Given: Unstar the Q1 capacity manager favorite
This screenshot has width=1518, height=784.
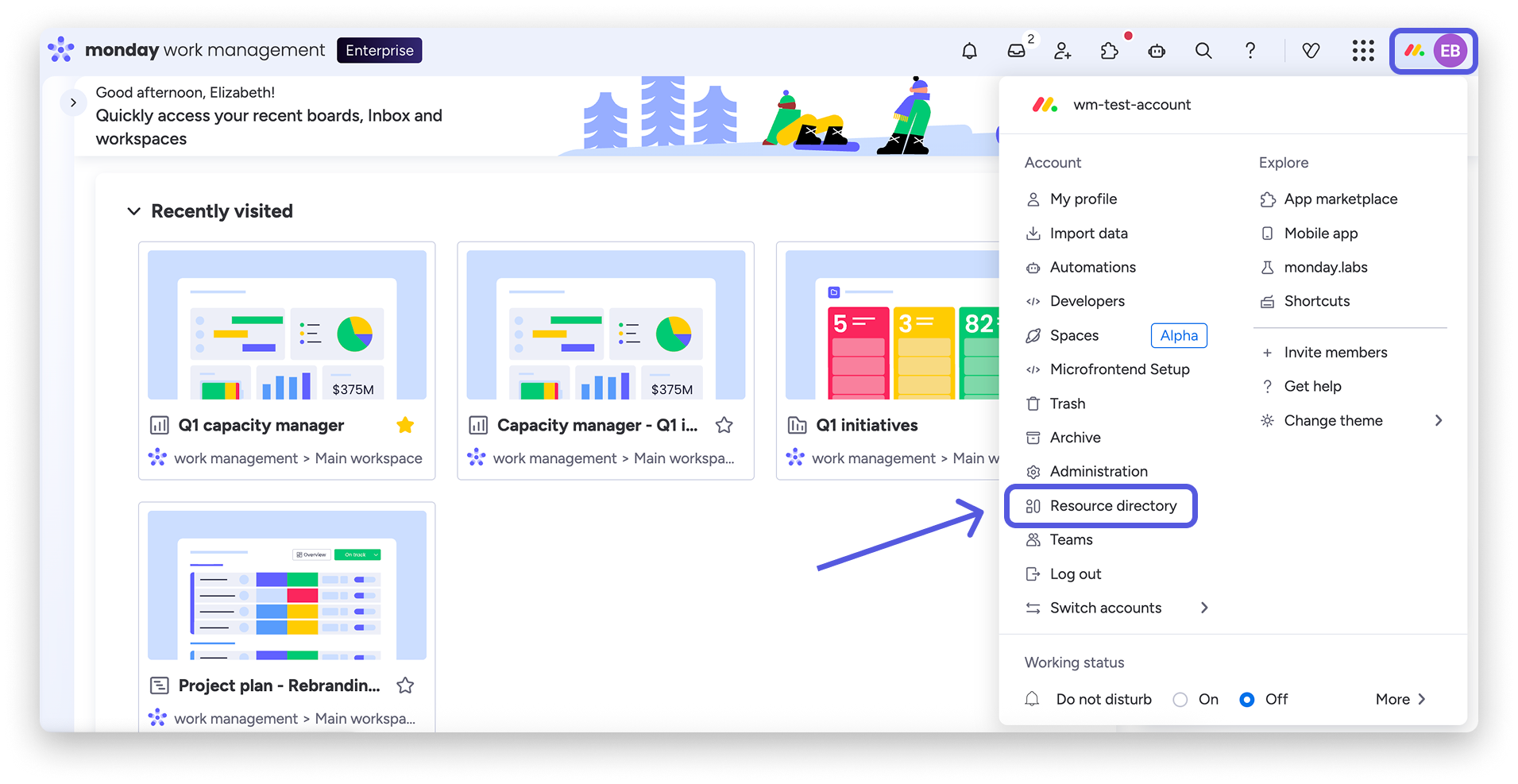Looking at the screenshot, I should pos(405,426).
